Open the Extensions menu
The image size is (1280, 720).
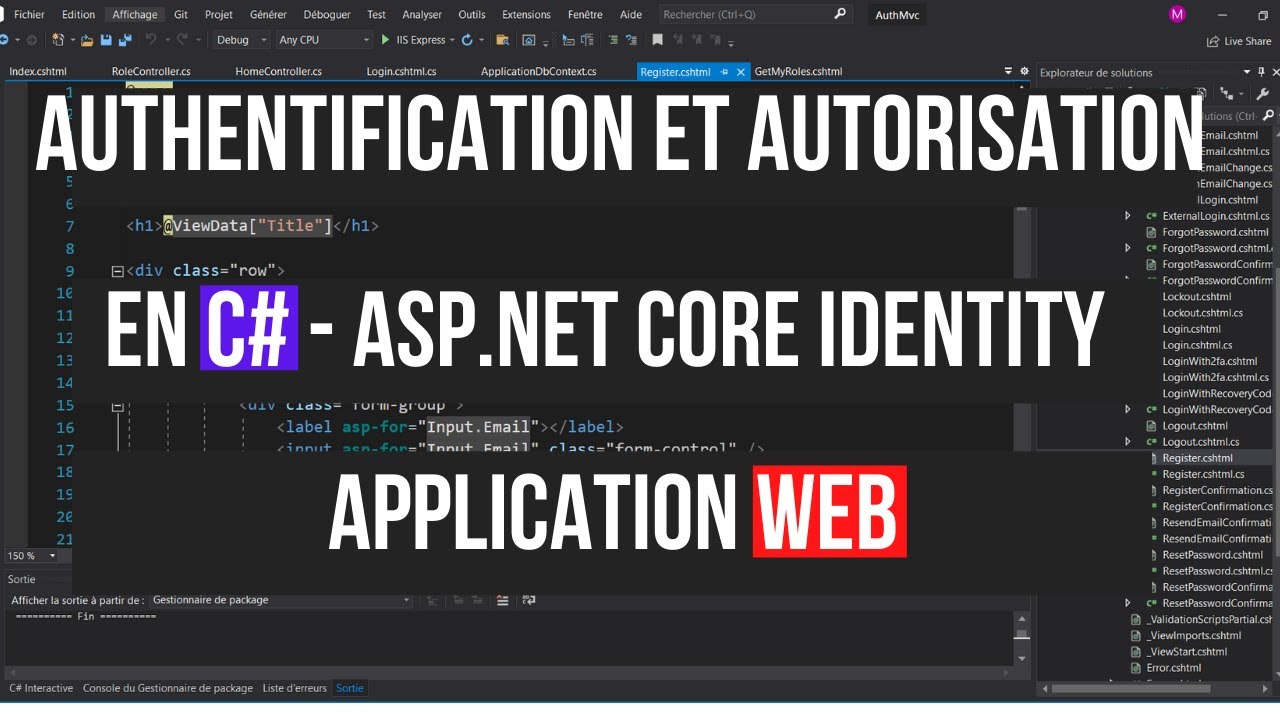click(x=526, y=15)
